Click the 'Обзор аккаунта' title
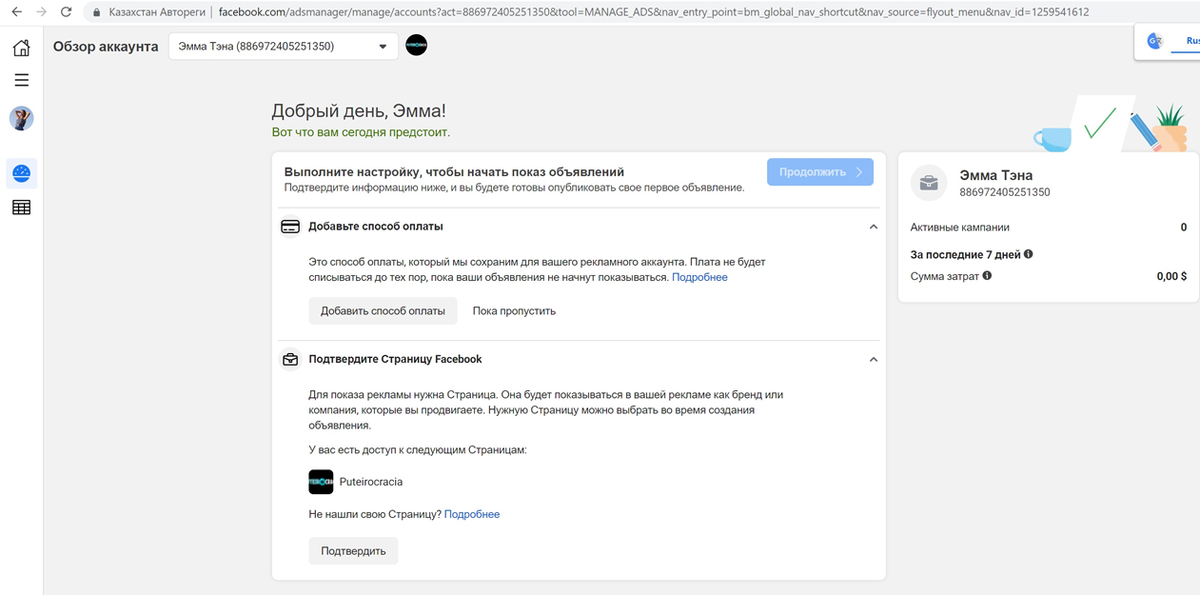The width and height of the screenshot is (1200, 595). click(105, 46)
